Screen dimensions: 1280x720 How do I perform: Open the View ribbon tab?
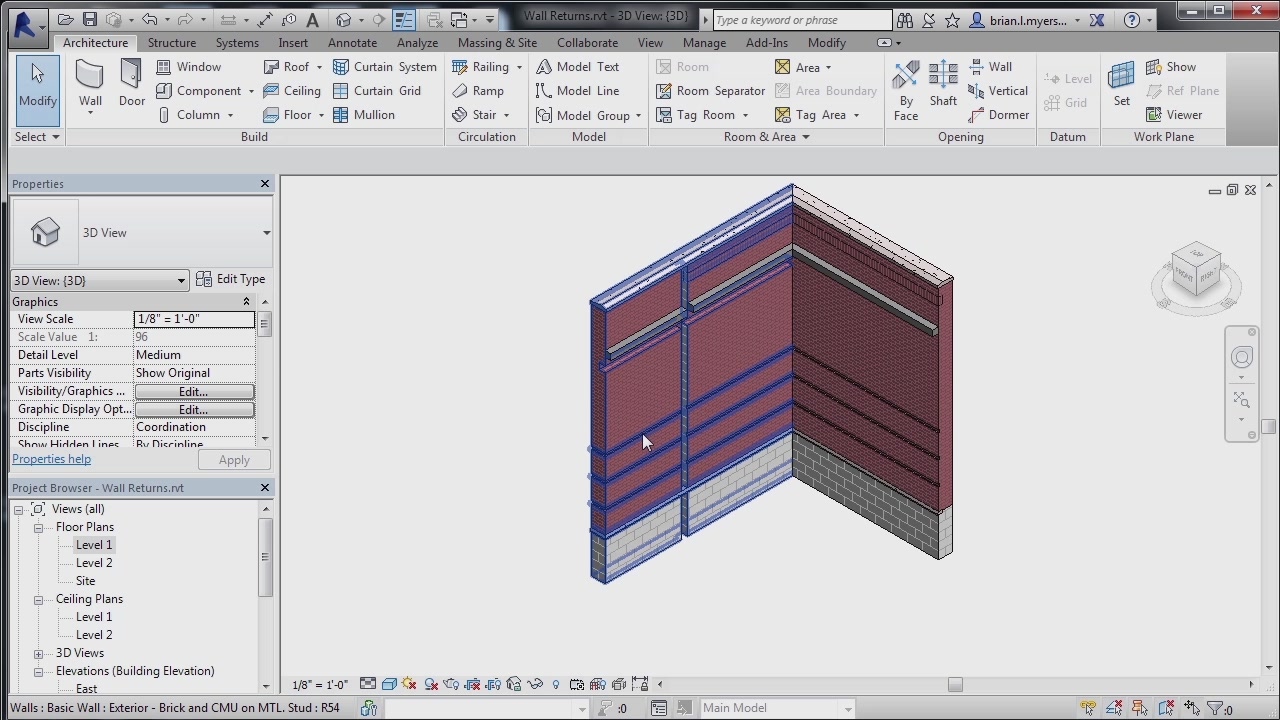tap(650, 43)
